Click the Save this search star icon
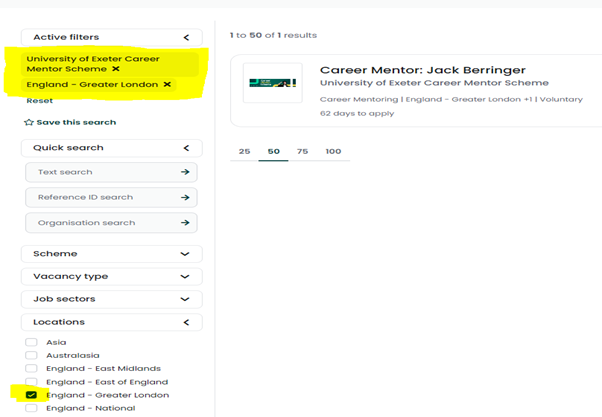 pyautogui.click(x=28, y=123)
